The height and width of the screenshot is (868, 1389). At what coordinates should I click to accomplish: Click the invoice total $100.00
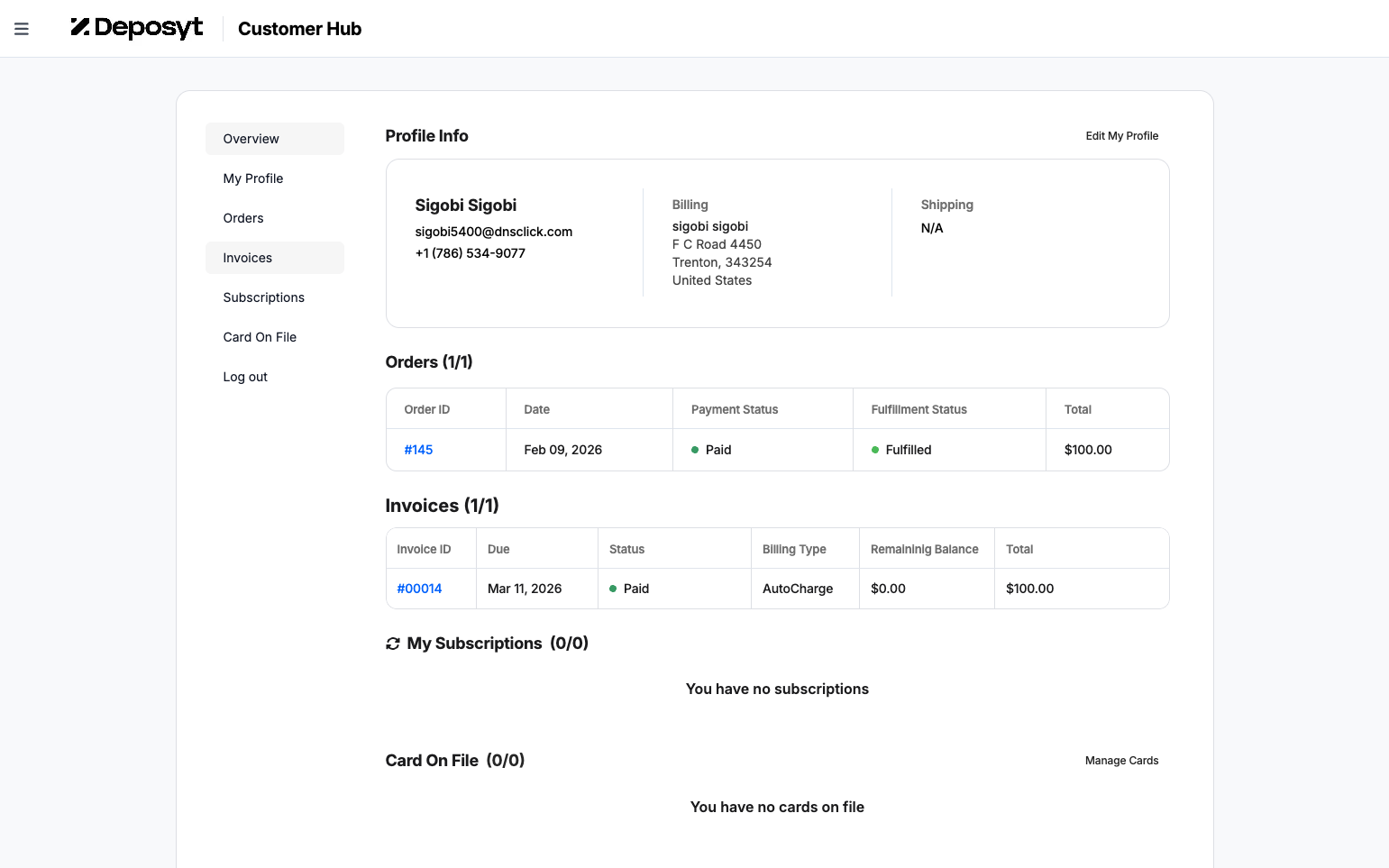tap(1029, 589)
